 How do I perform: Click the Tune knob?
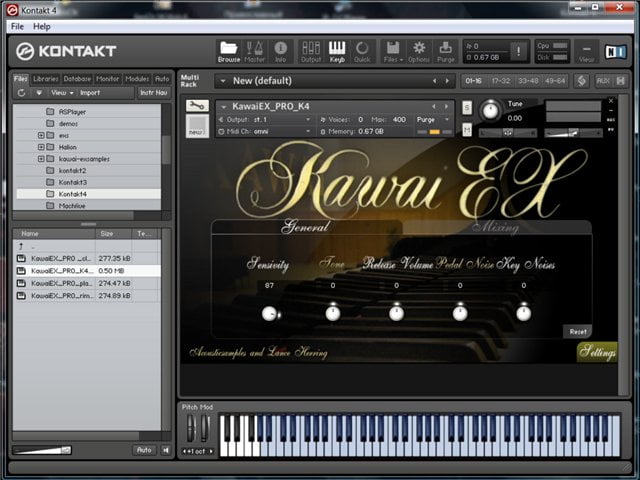(490, 110)
